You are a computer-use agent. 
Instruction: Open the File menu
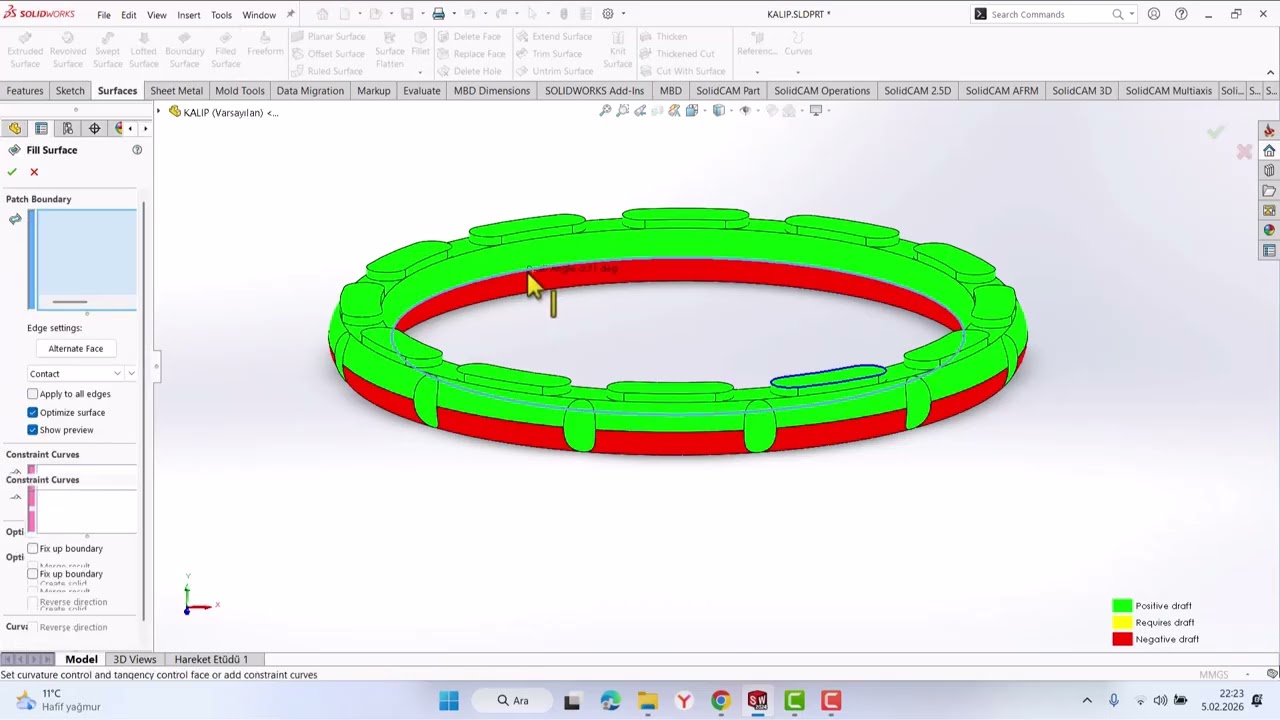pyautogui.click(x=104, y=15)
